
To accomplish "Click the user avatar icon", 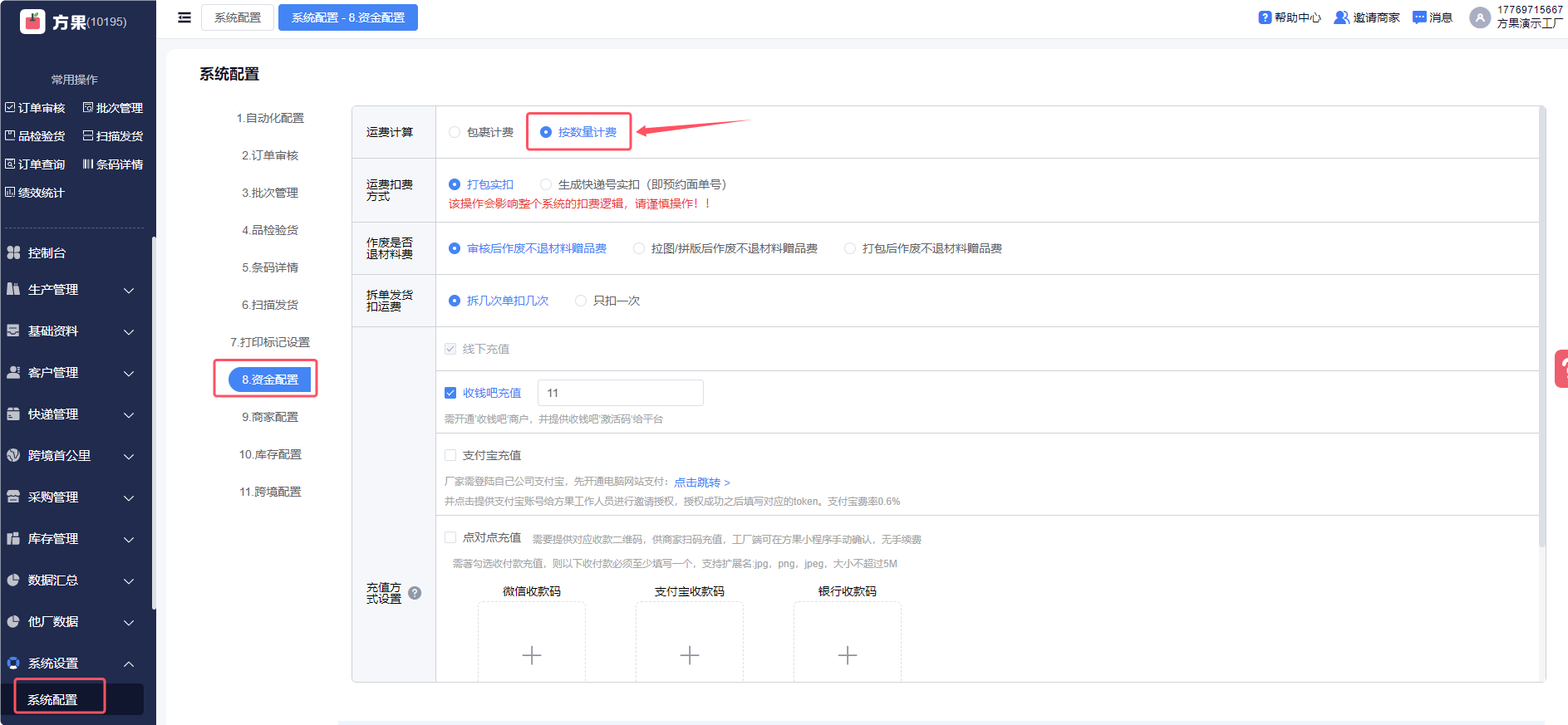I will click(1480, 17).
